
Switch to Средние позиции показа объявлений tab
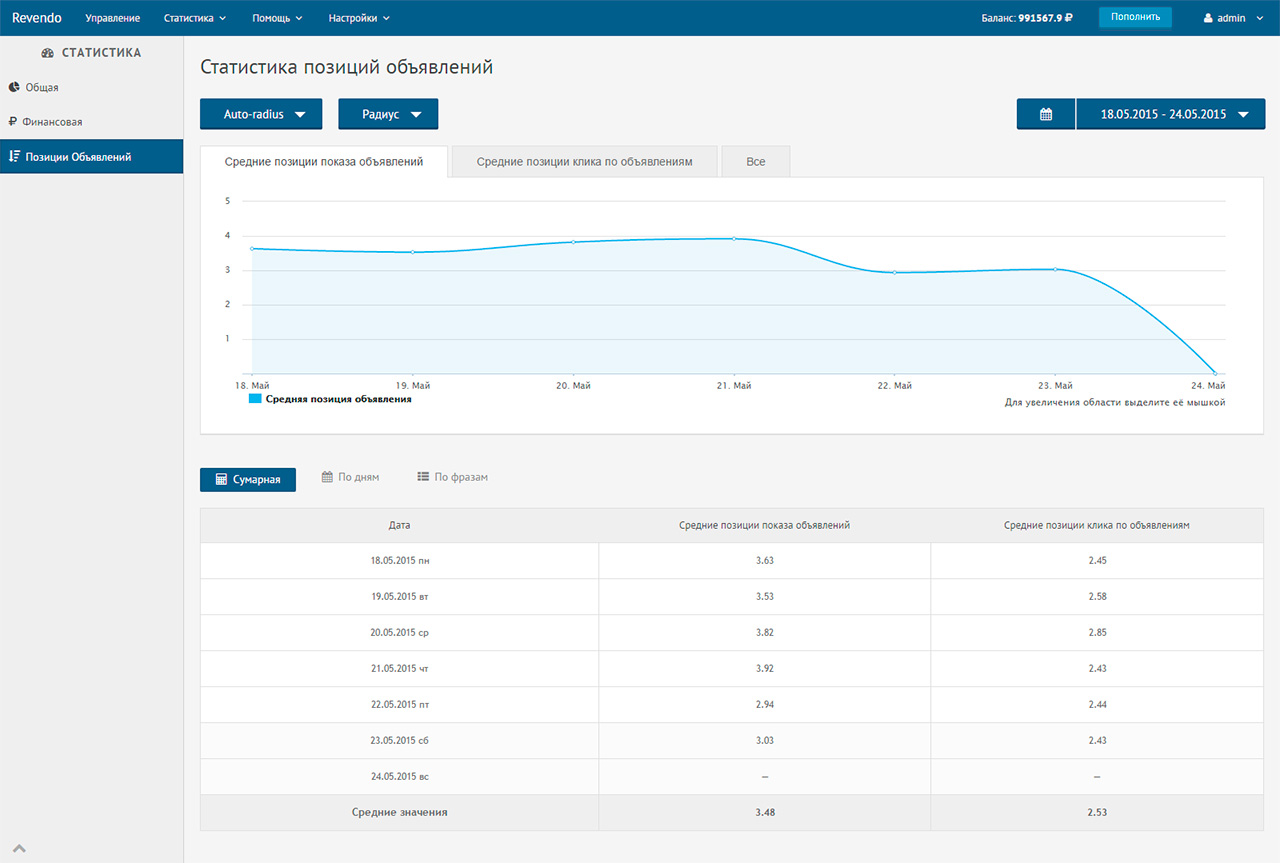324,161
